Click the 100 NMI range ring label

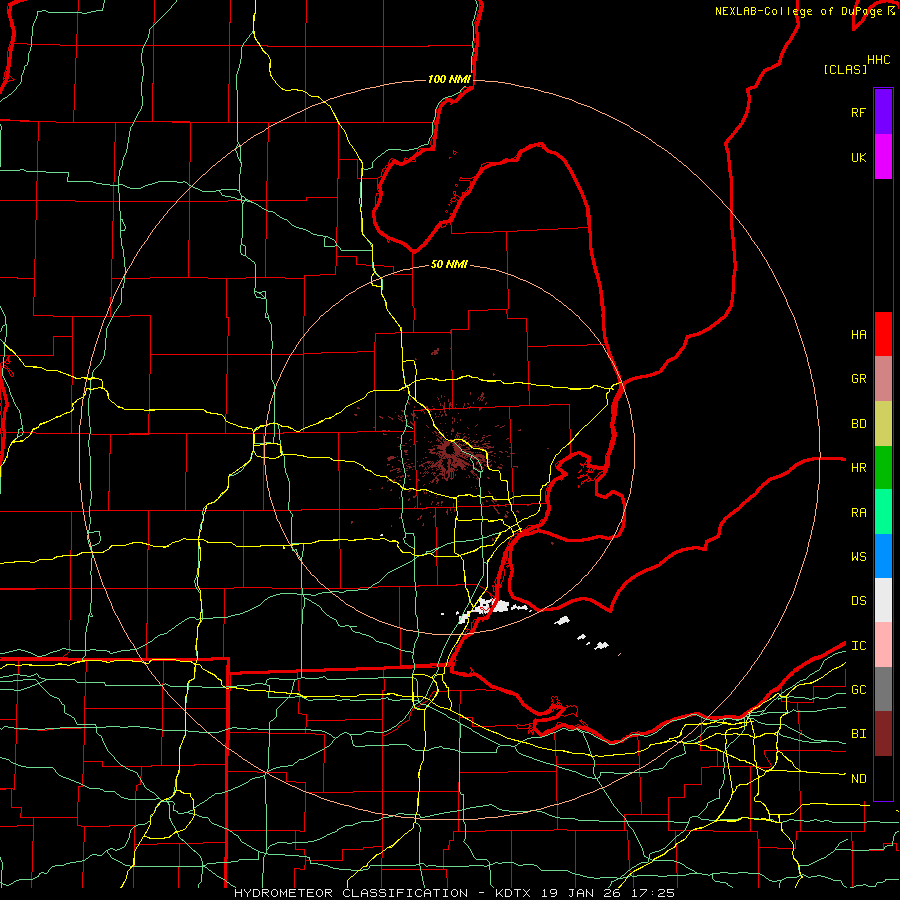449,79
